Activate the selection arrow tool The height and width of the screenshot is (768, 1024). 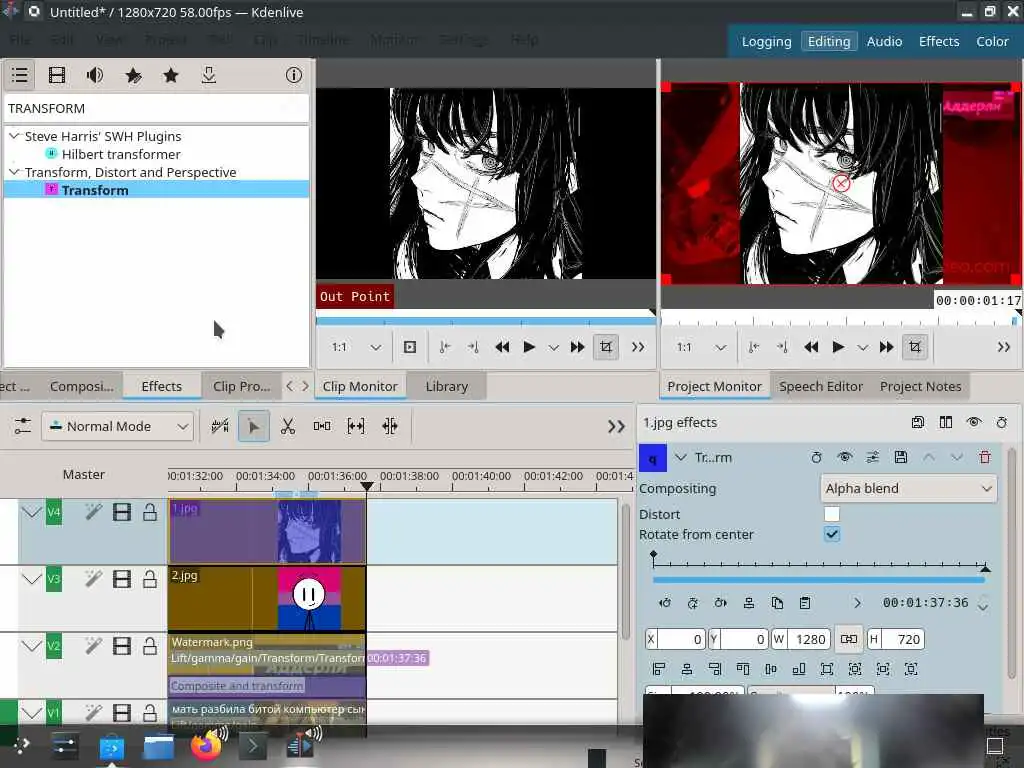click(253, 426)
